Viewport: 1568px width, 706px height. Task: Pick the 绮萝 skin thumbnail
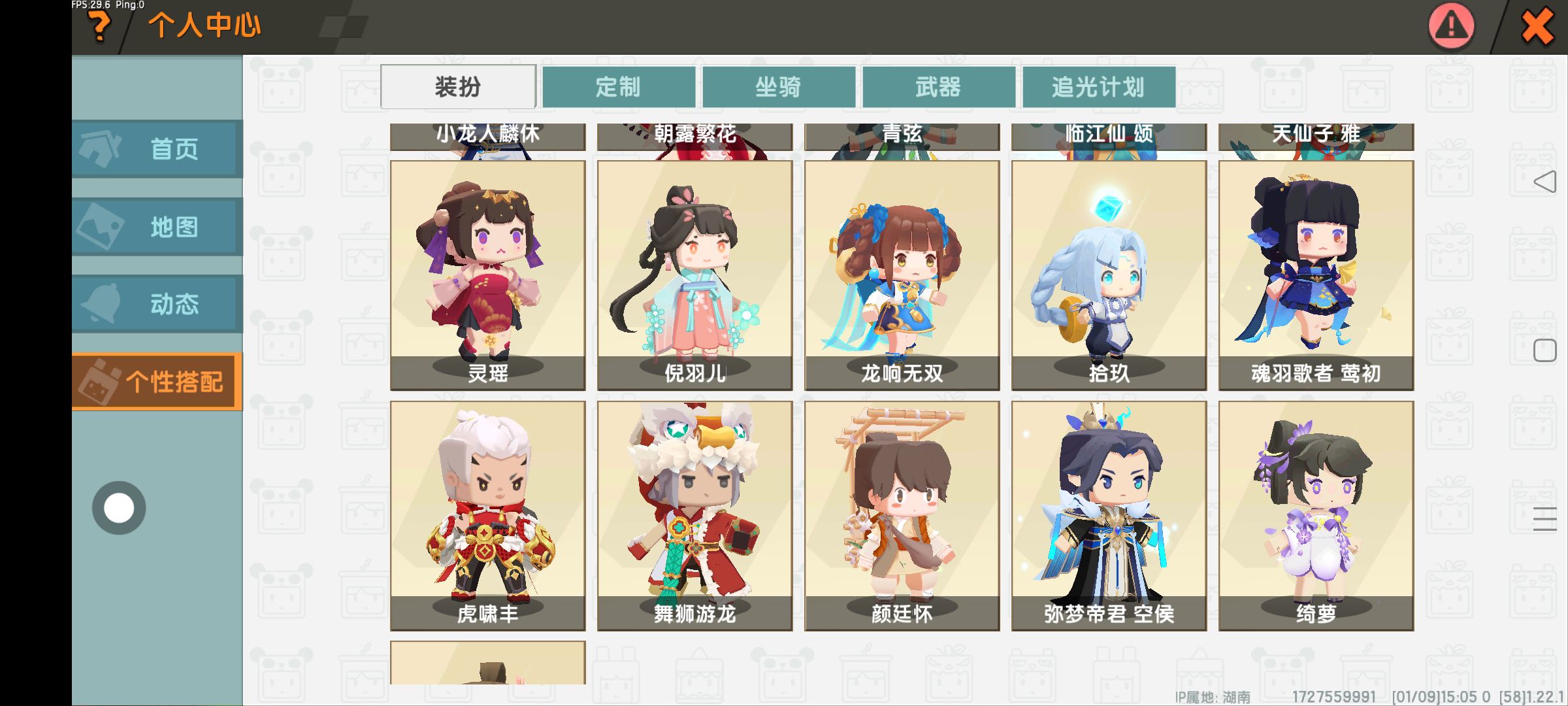pyautogui.click(x=1316, y=516)
